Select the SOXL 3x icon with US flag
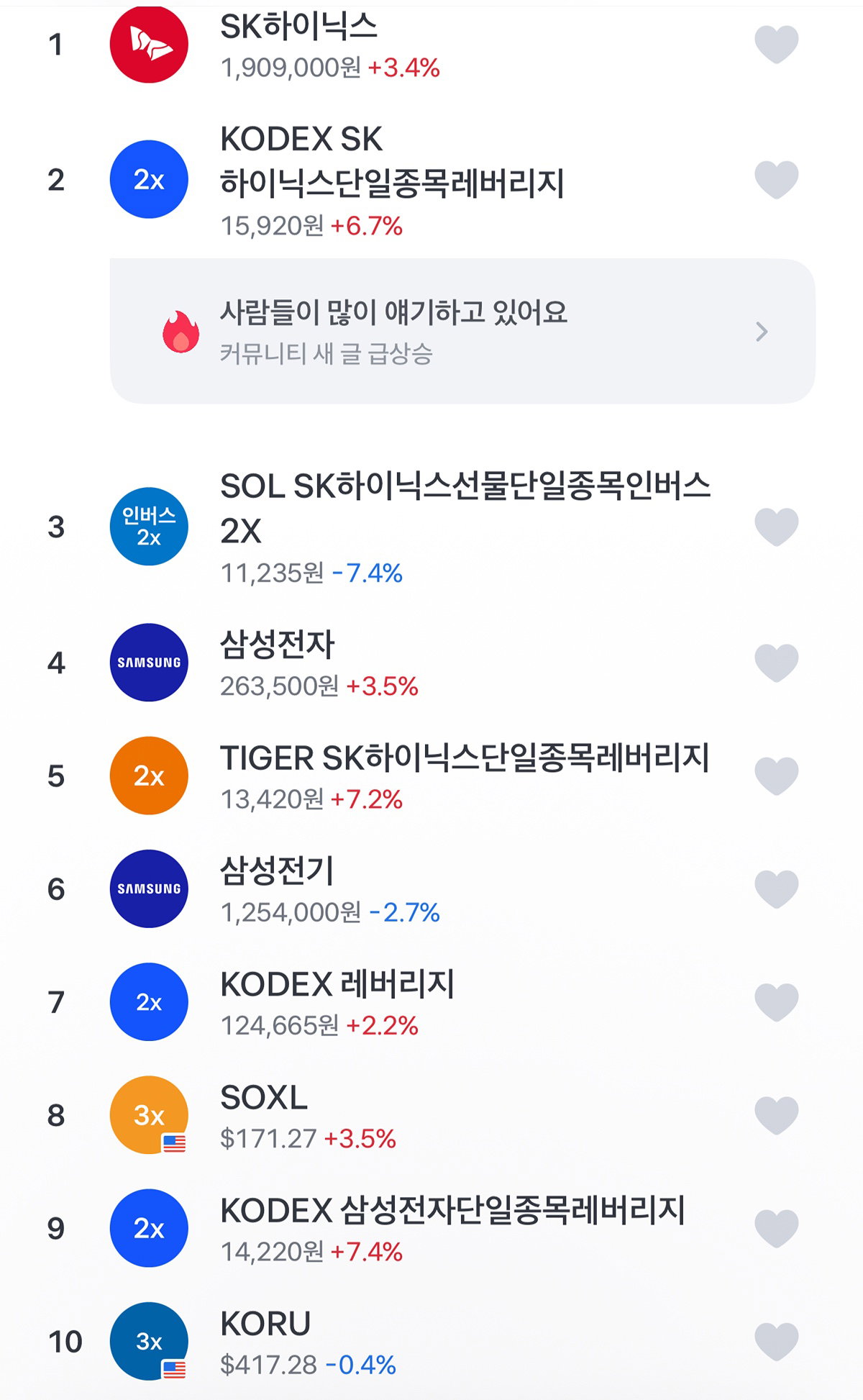Image resolution: width=863 pixels, height=1400 pixels. pyautogui.click(x=149, y=1115)
